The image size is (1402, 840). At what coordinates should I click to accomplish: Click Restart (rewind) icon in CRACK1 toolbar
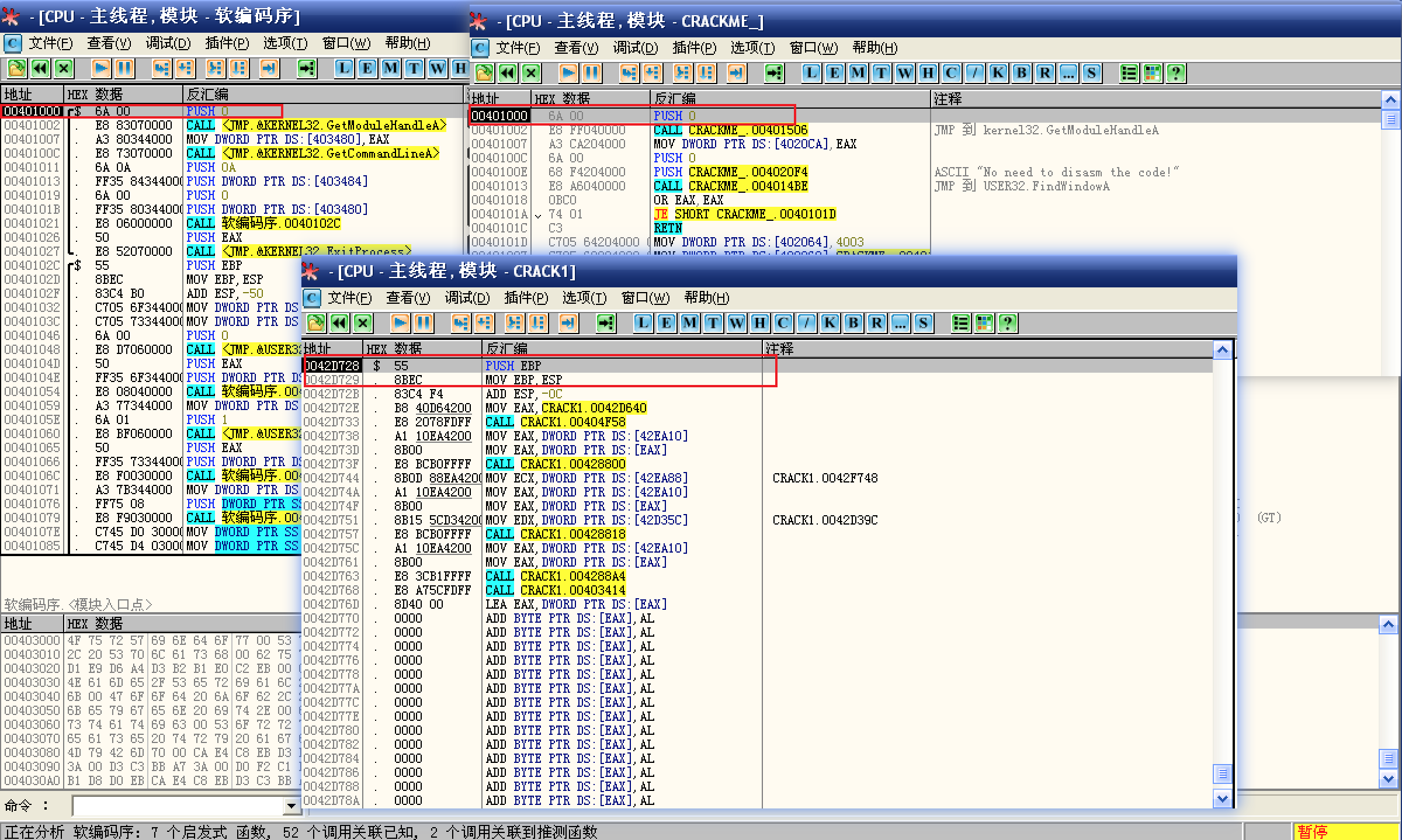339,323
